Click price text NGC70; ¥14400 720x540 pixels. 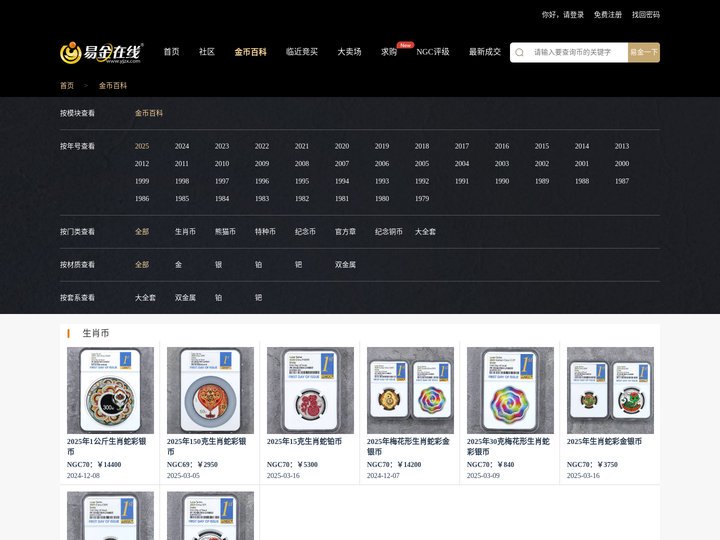pyautogui.click(x=94, y=465)
